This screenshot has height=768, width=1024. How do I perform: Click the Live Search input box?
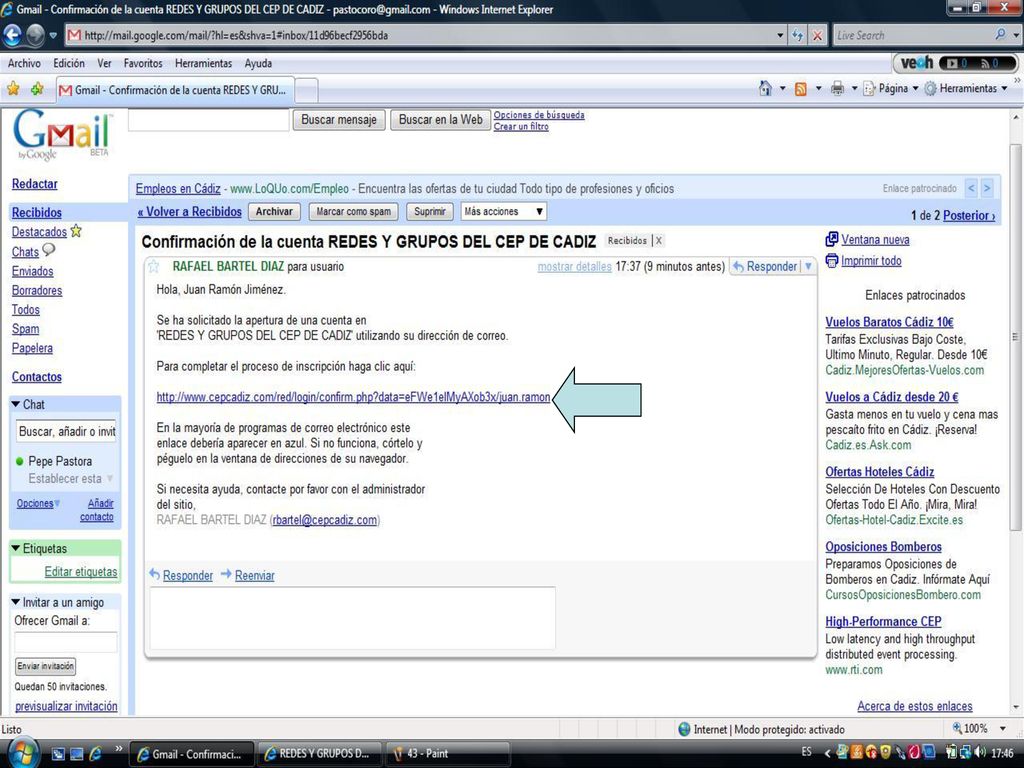point(913,35)
